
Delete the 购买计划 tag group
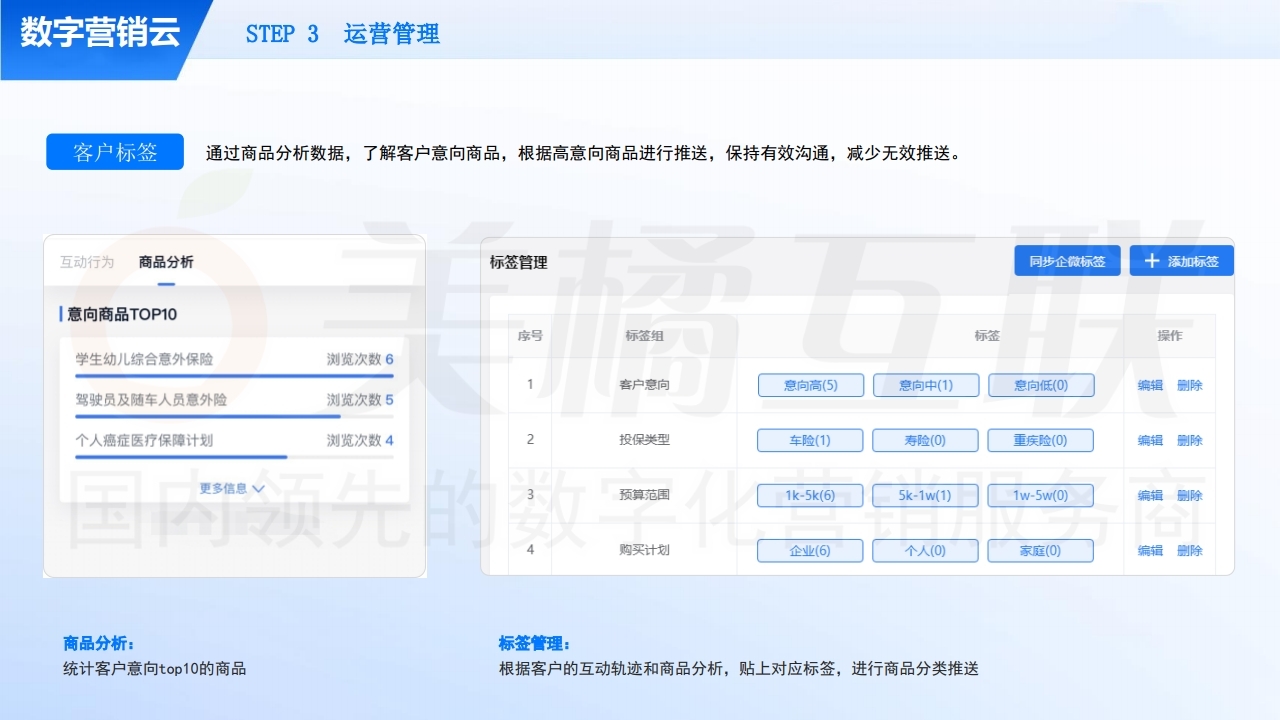(1190, 550)
